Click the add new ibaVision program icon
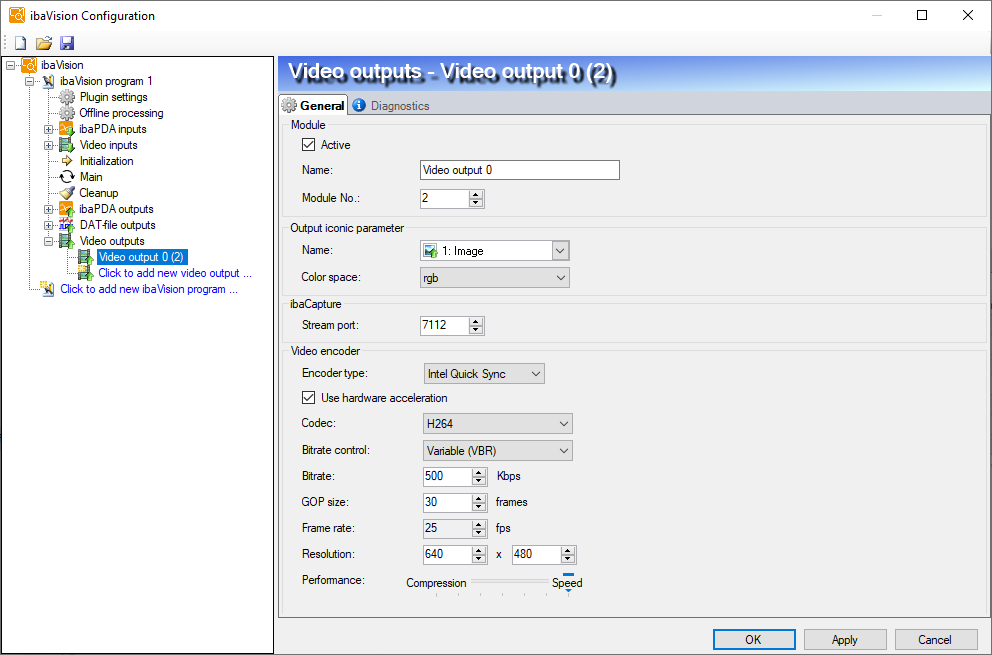The image size is (992, 655). tap(48, 289)
